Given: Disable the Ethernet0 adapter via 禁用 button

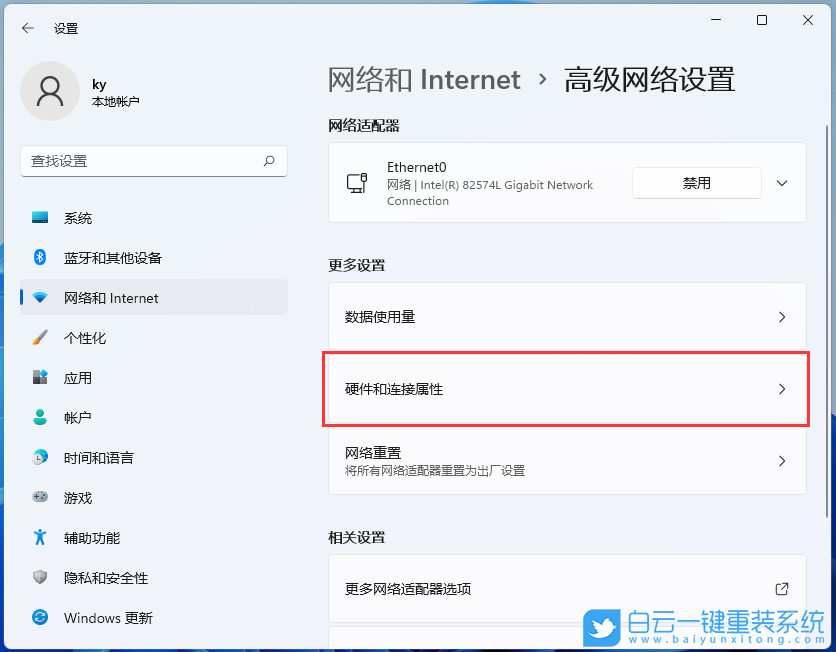Looking at the screenshot, I should (696, 182).
